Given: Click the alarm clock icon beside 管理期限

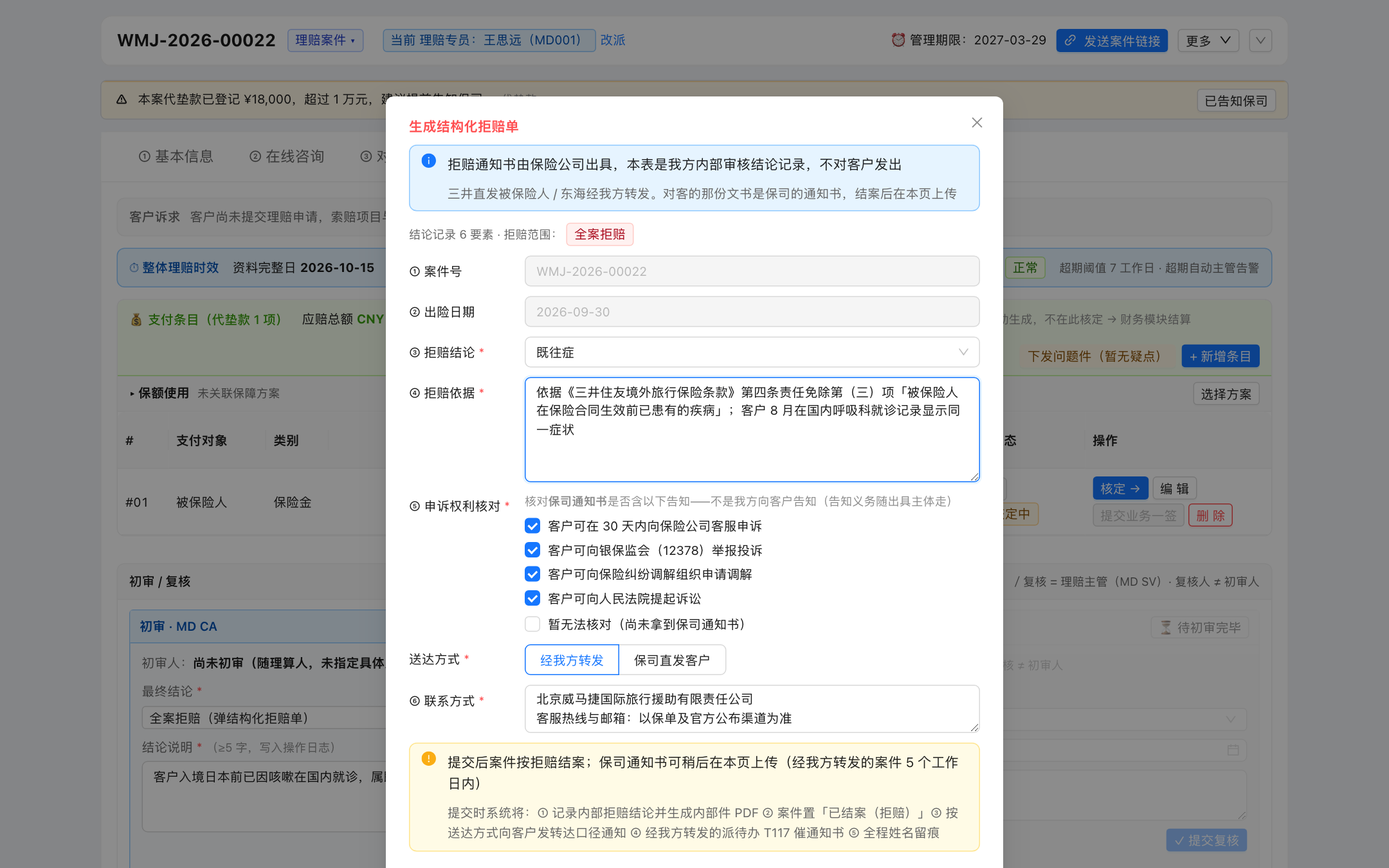Looking at the screenshot, I should (898, 40).
